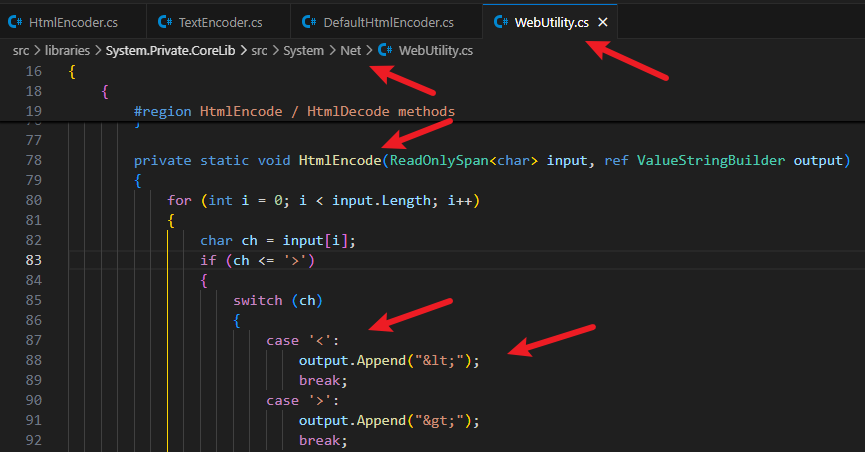Select the WebUtility.cs tab

click(550, 22)
